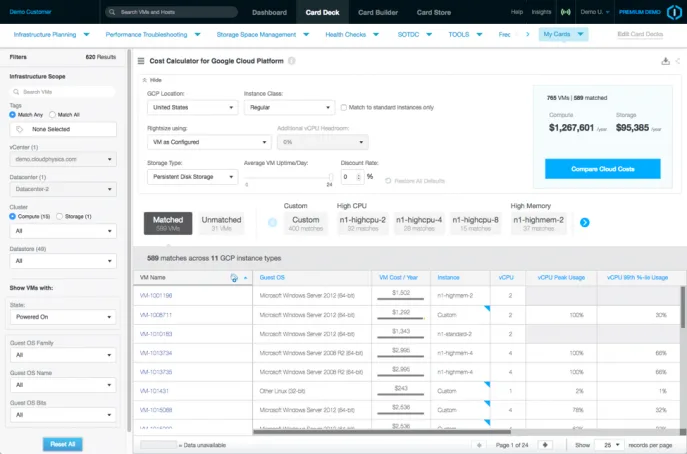Click Restore All Defaults reset icon
Viewport: 687px width, 454px height.
(388, 181)
